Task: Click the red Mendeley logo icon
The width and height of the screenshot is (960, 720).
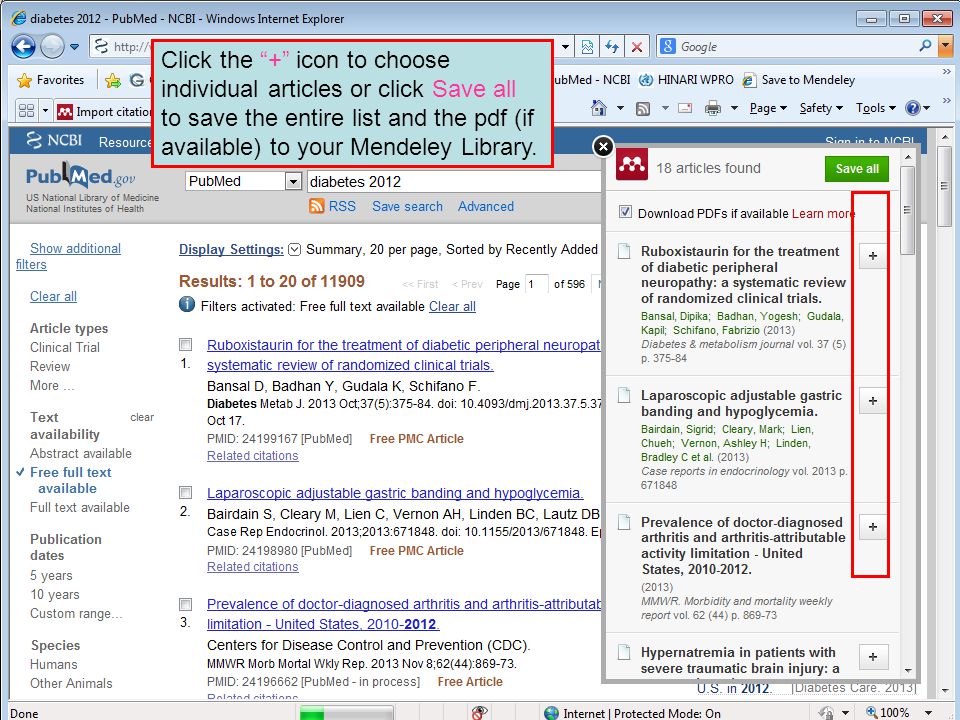Action: pos(632,164)
